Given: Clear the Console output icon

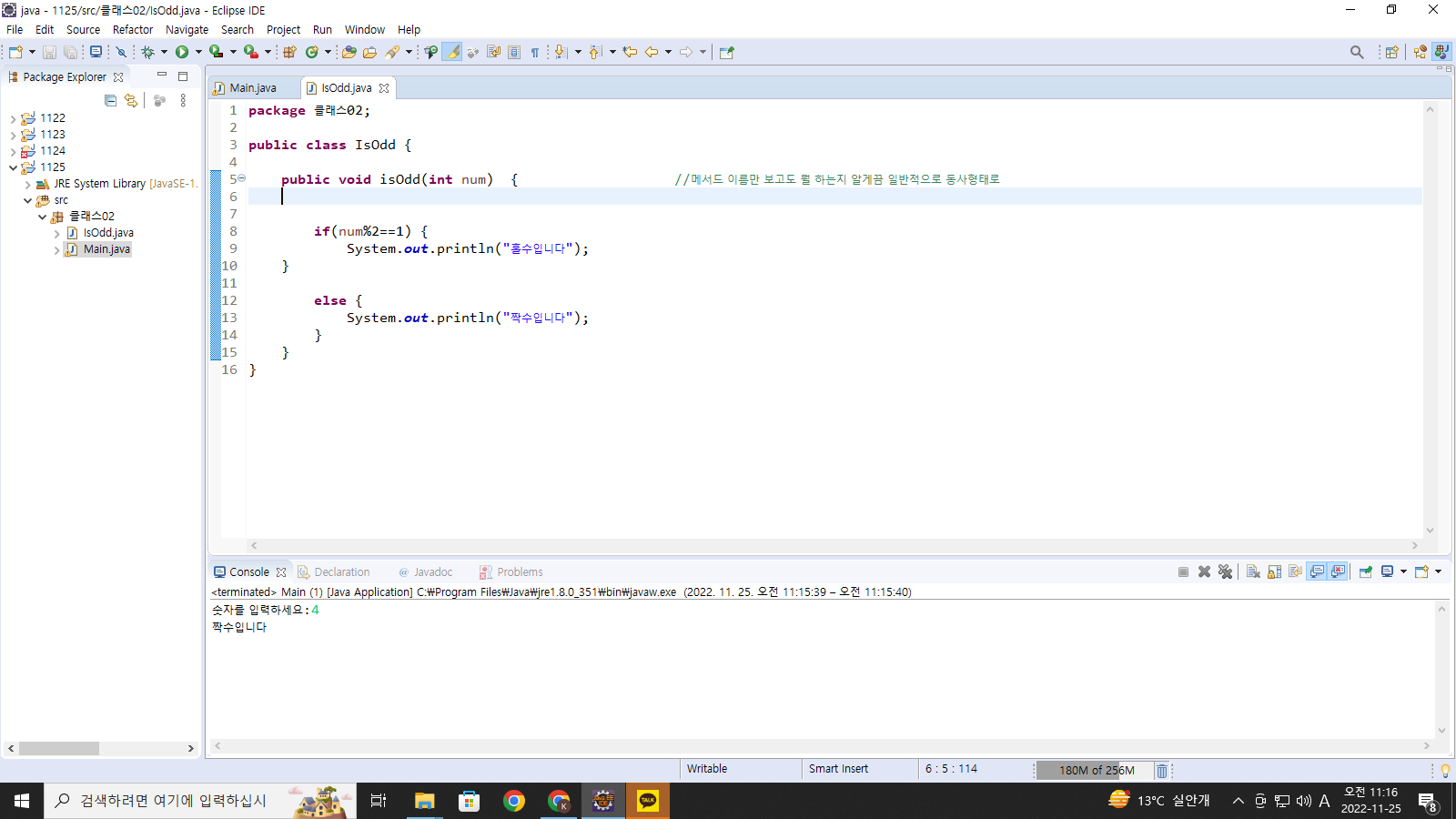Looking at the screenshot, I should click(1253, 571).
